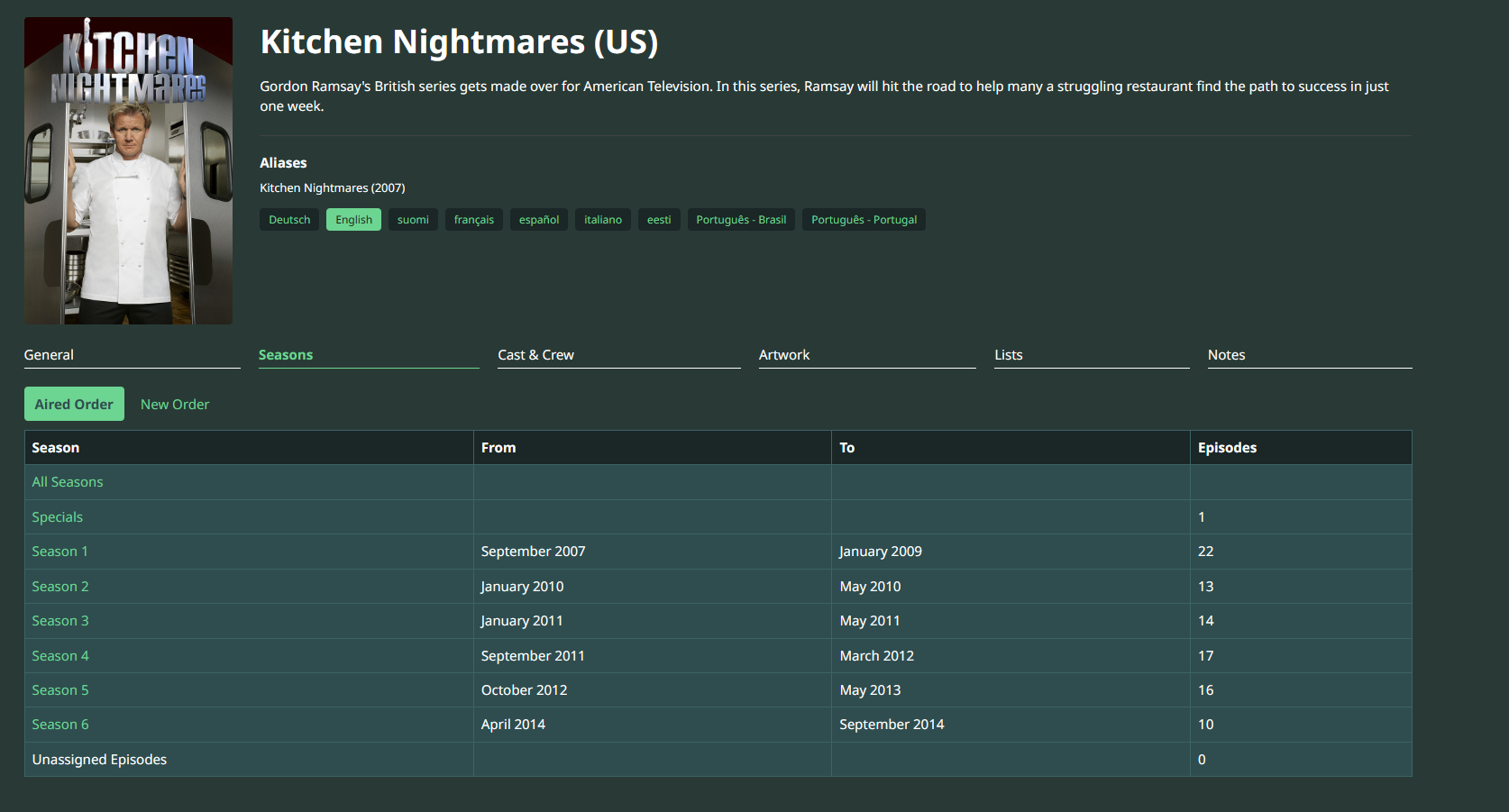
Task: Open Season 6 link
Action: point(60,725)
